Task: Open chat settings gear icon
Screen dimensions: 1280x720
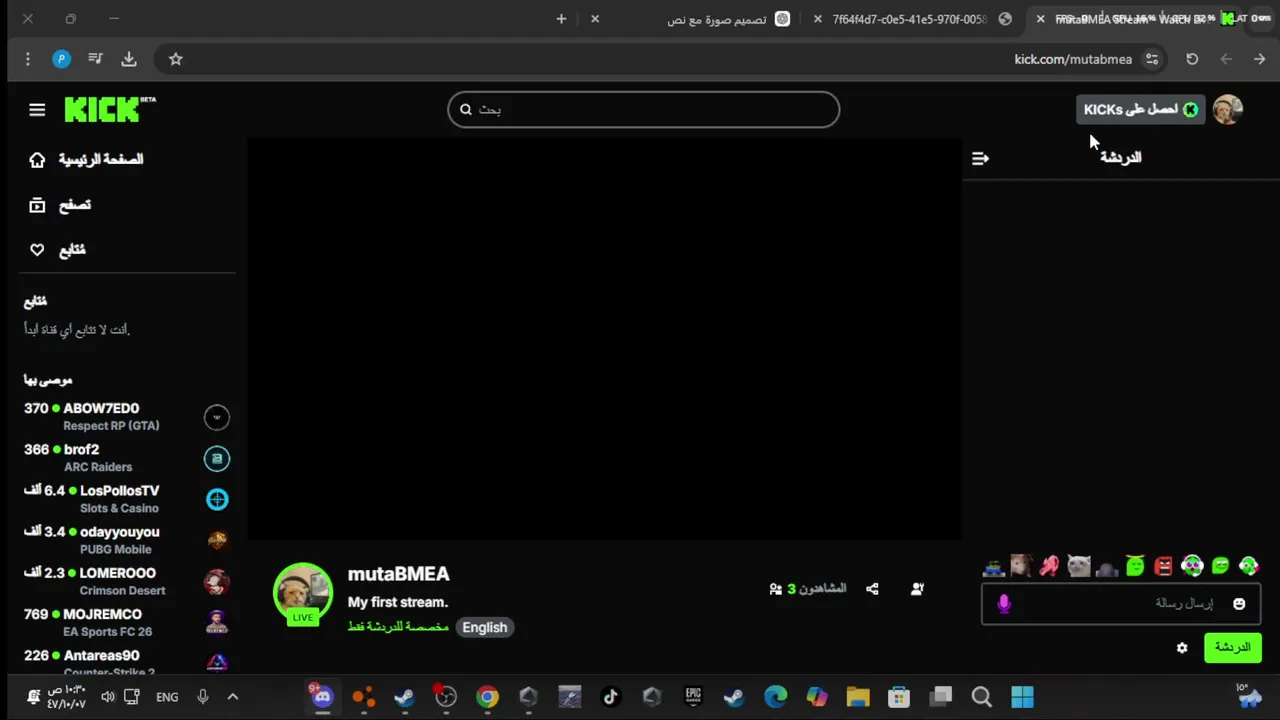Action: tap(1182, 648)
